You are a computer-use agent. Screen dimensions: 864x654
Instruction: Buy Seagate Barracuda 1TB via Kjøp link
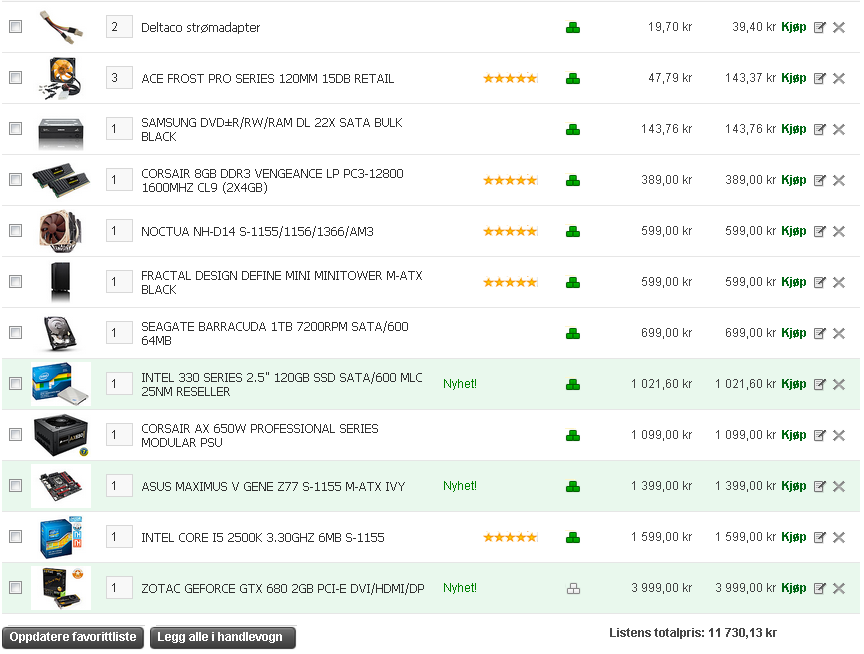pos(793,333)
